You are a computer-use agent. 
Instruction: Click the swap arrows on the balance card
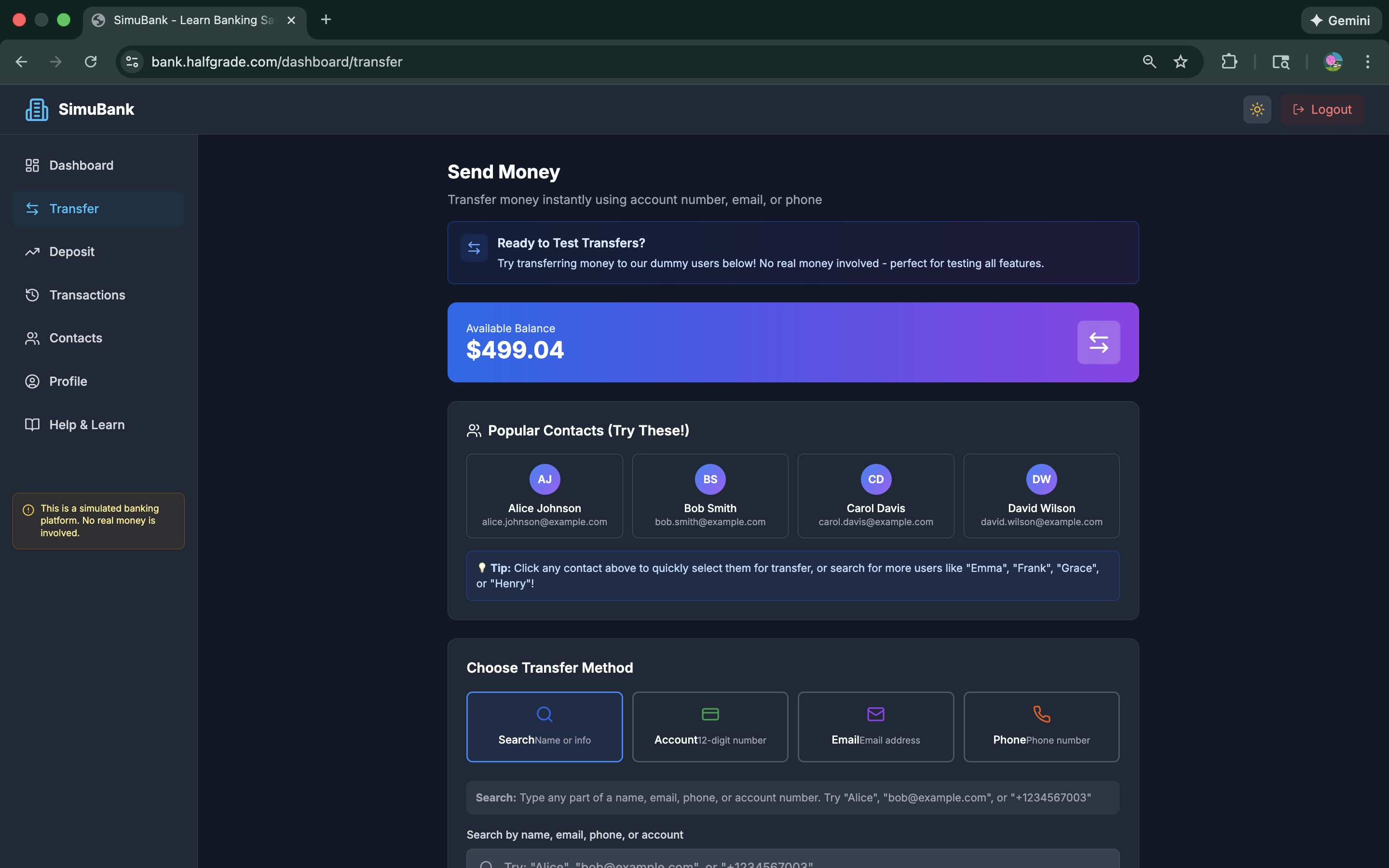pos(1098,342)
